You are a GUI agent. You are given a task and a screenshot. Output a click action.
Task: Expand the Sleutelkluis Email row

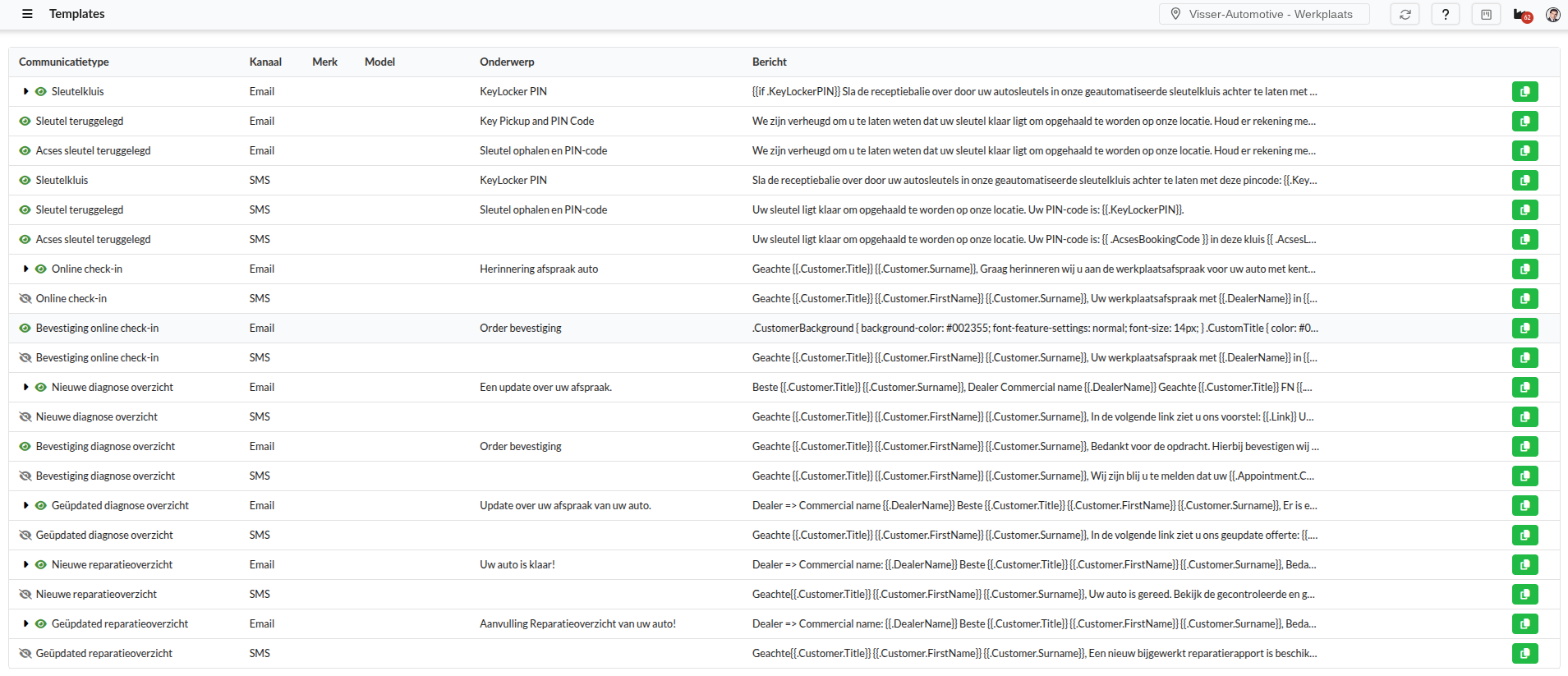tap(25, 92)
